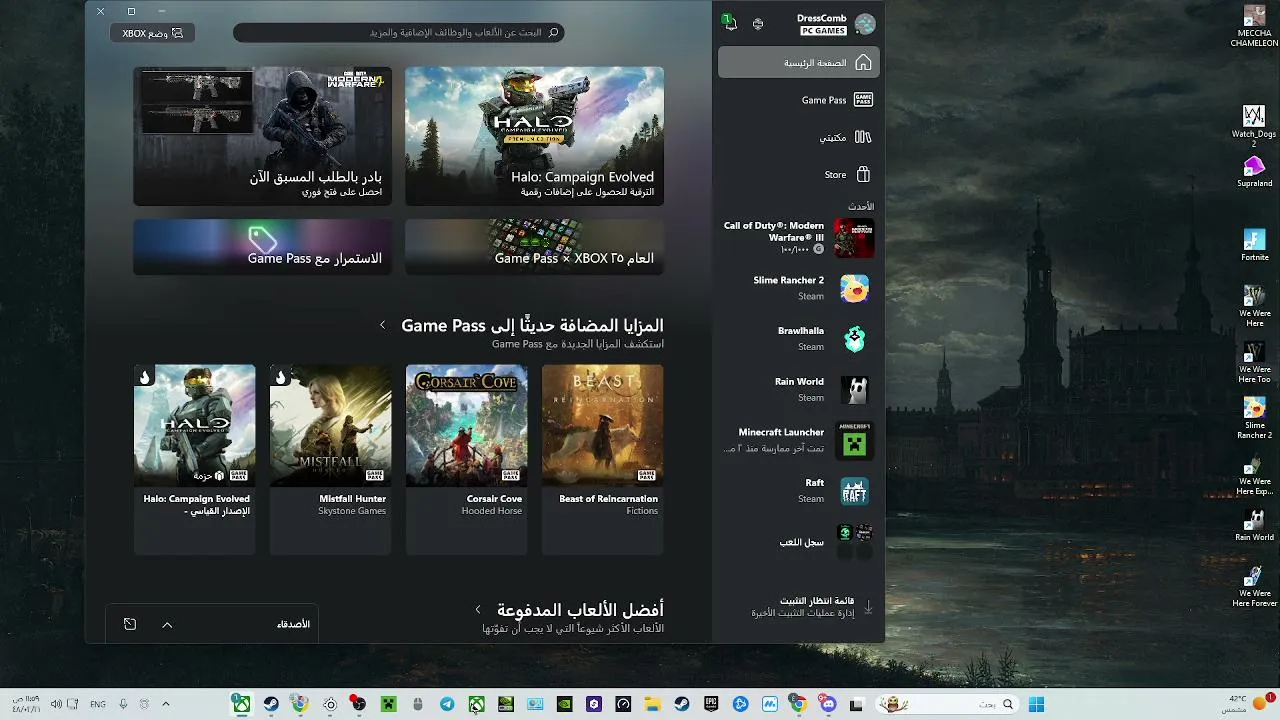The height and width of the screenshot is (720, 1280).
Task: Open Rain World desktop shortcut
Action: coord(1254,526)
